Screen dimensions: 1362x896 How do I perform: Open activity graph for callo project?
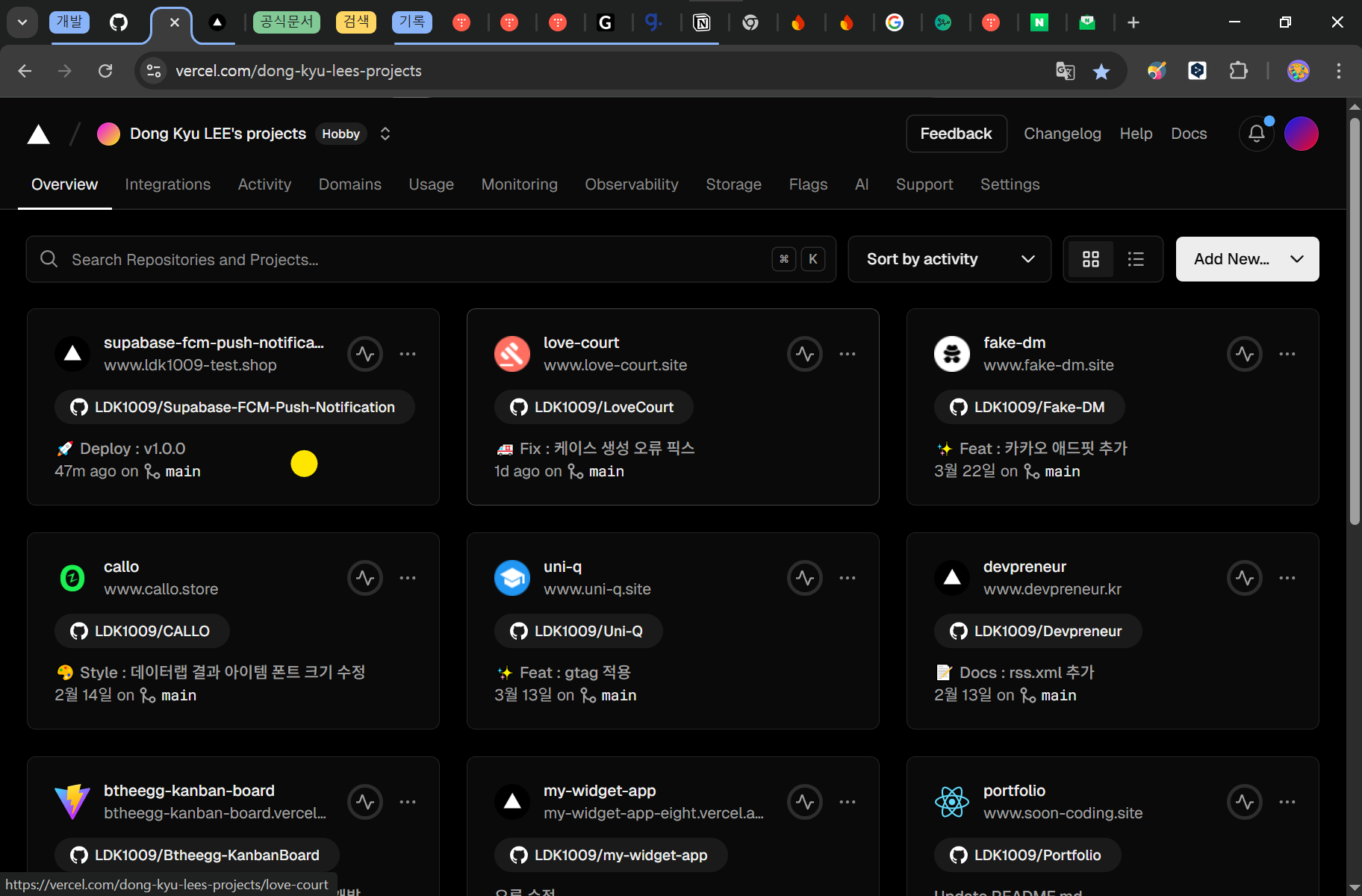(x=365, y=578)
